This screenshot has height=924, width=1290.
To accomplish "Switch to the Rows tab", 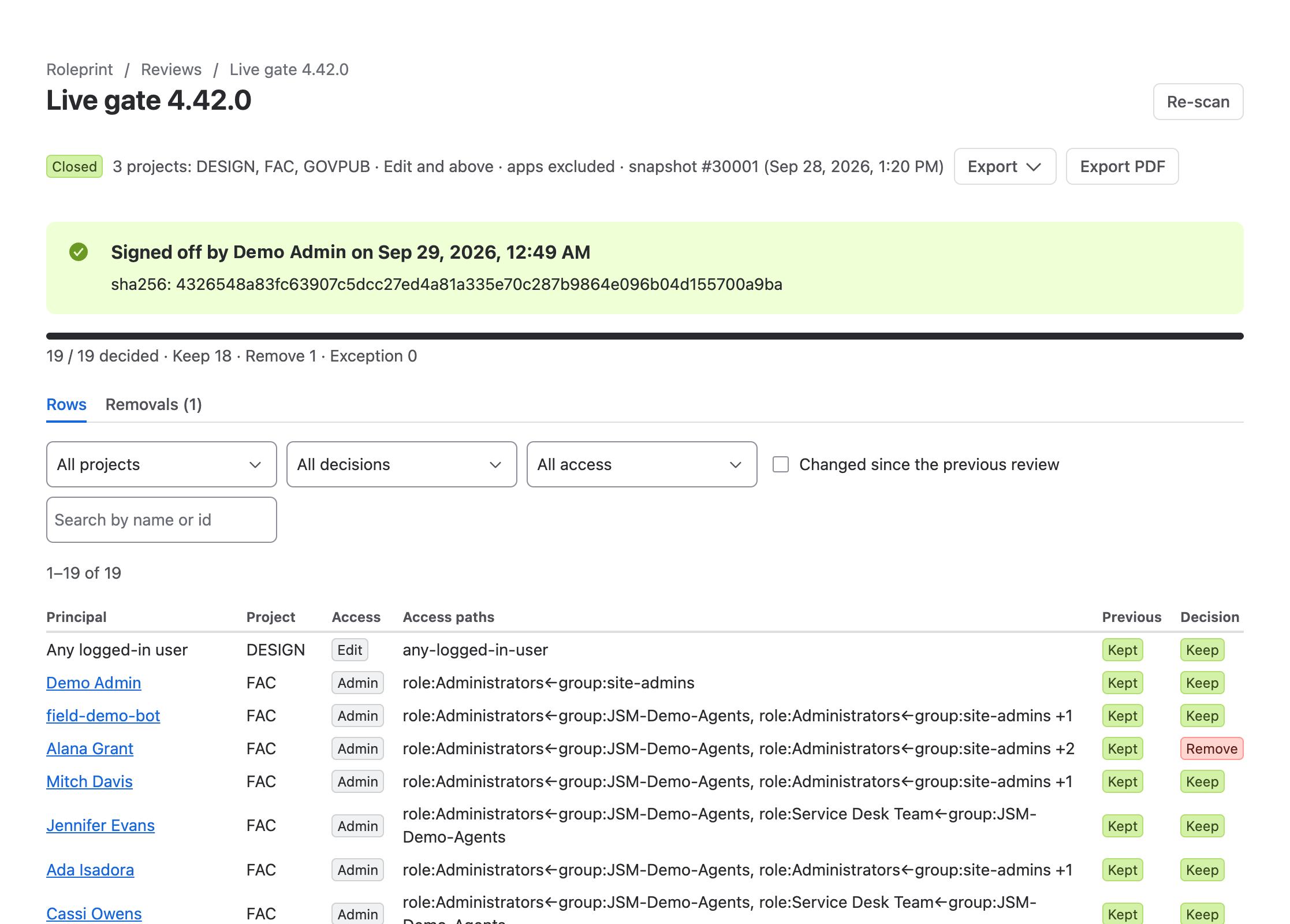I will click(66, 404).
